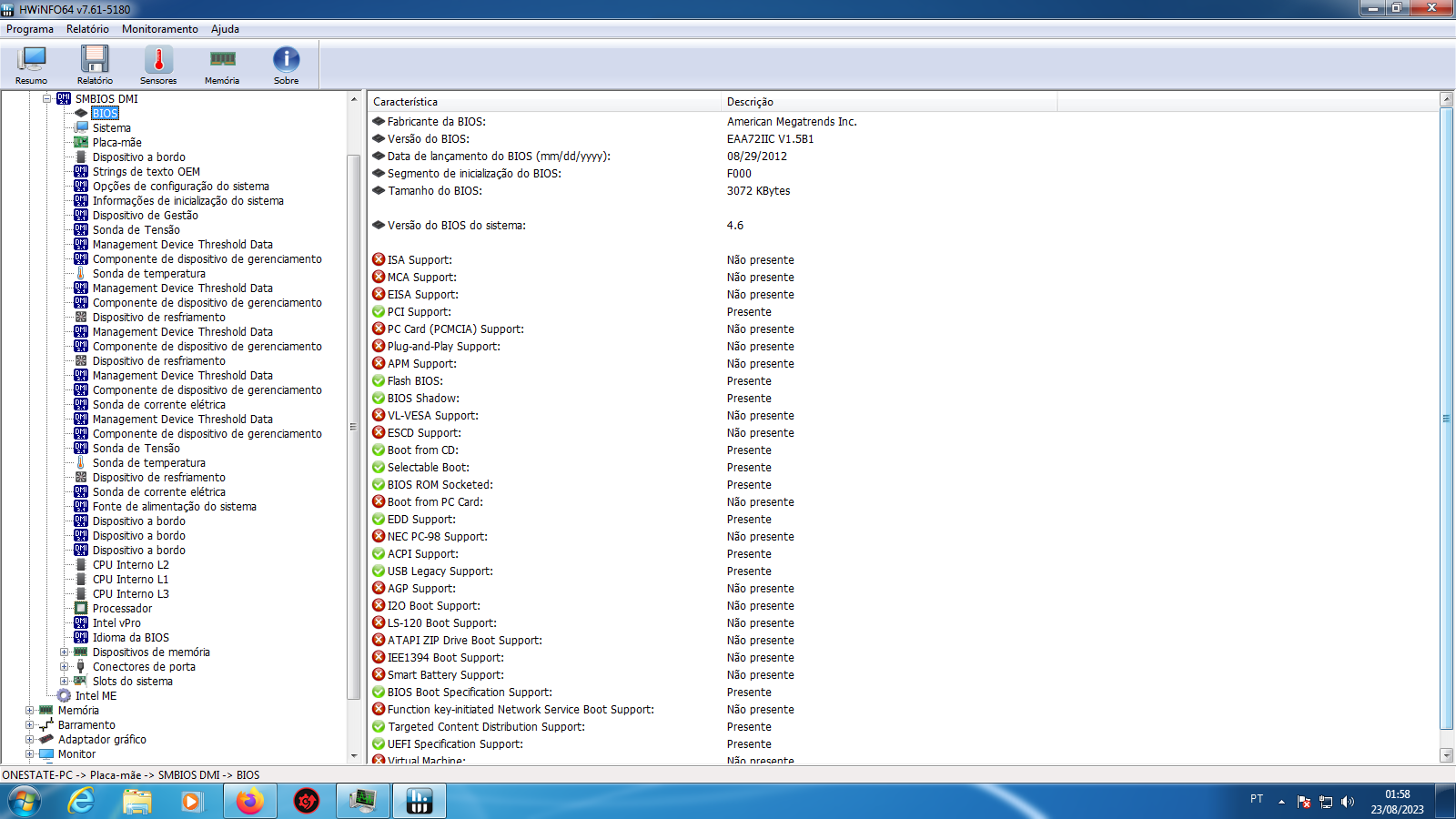Click details panel scroll down arrow

pyautogui.click(x=1447, y=755)
